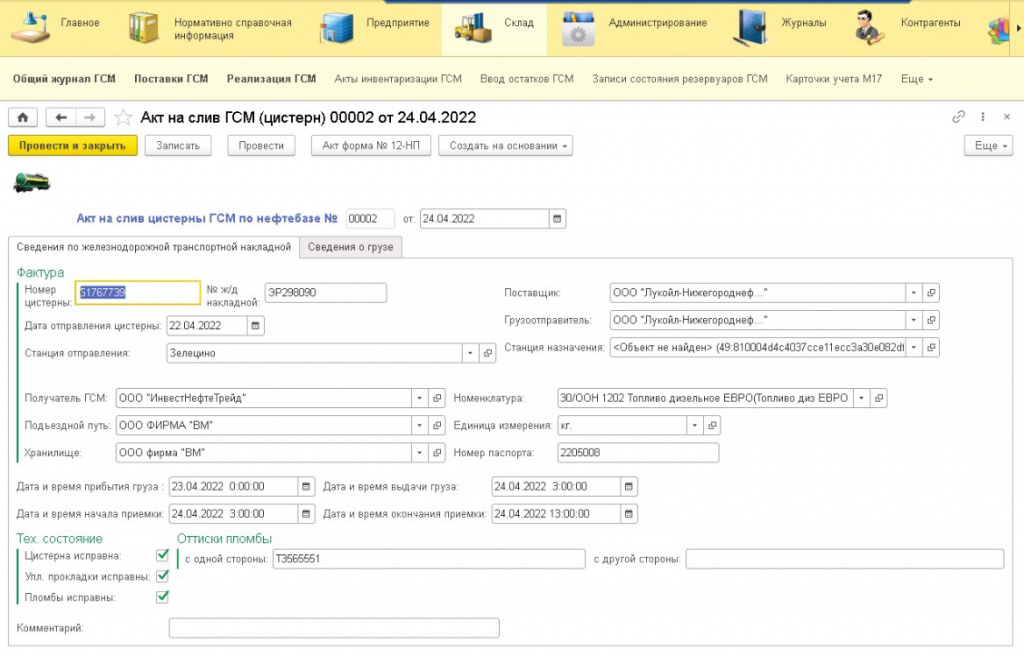
Task: Expand the Подъездной путь dropdown
Action: click(419, 425)
